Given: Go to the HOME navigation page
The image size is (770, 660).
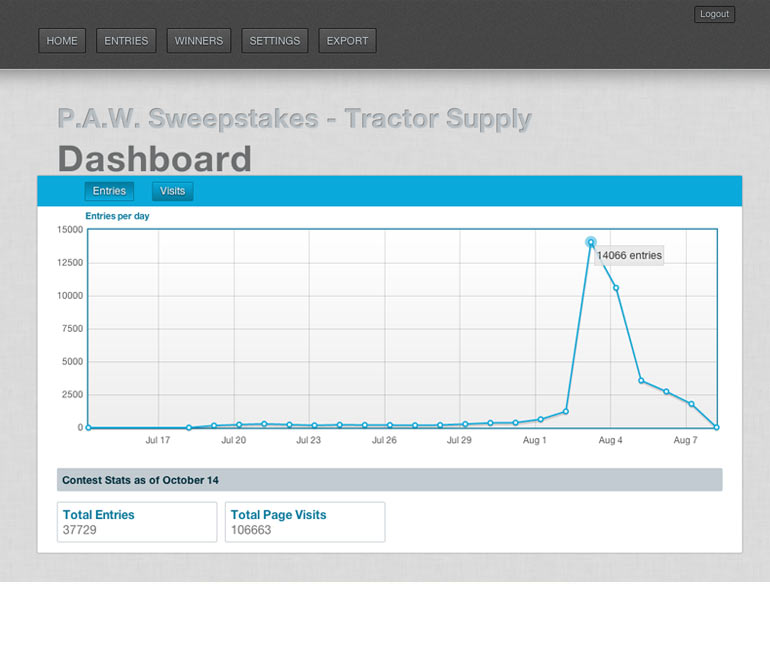Looking at the screenshot, I should coord(62,41).
